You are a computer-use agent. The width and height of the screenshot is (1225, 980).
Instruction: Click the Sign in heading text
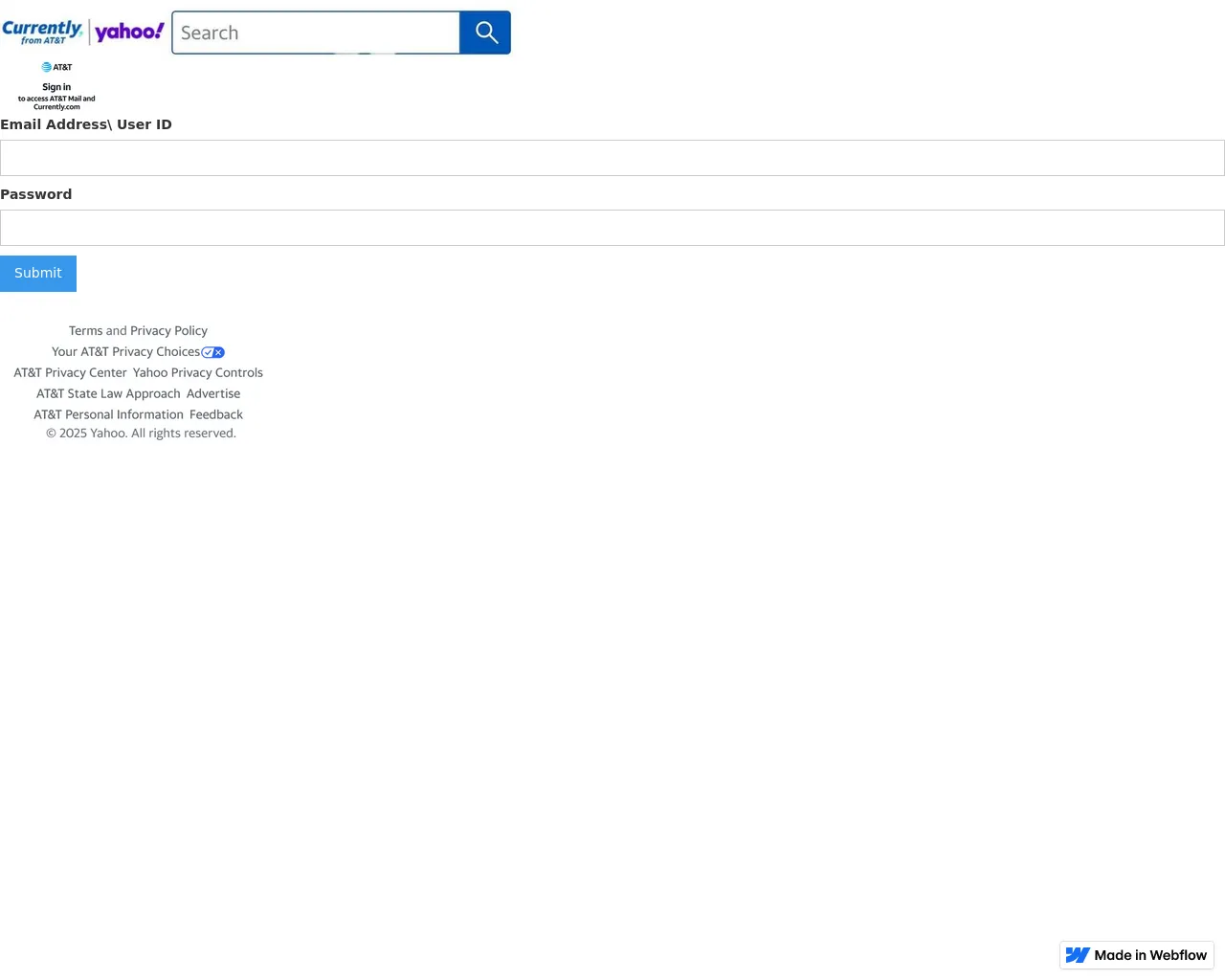point(56,87)
